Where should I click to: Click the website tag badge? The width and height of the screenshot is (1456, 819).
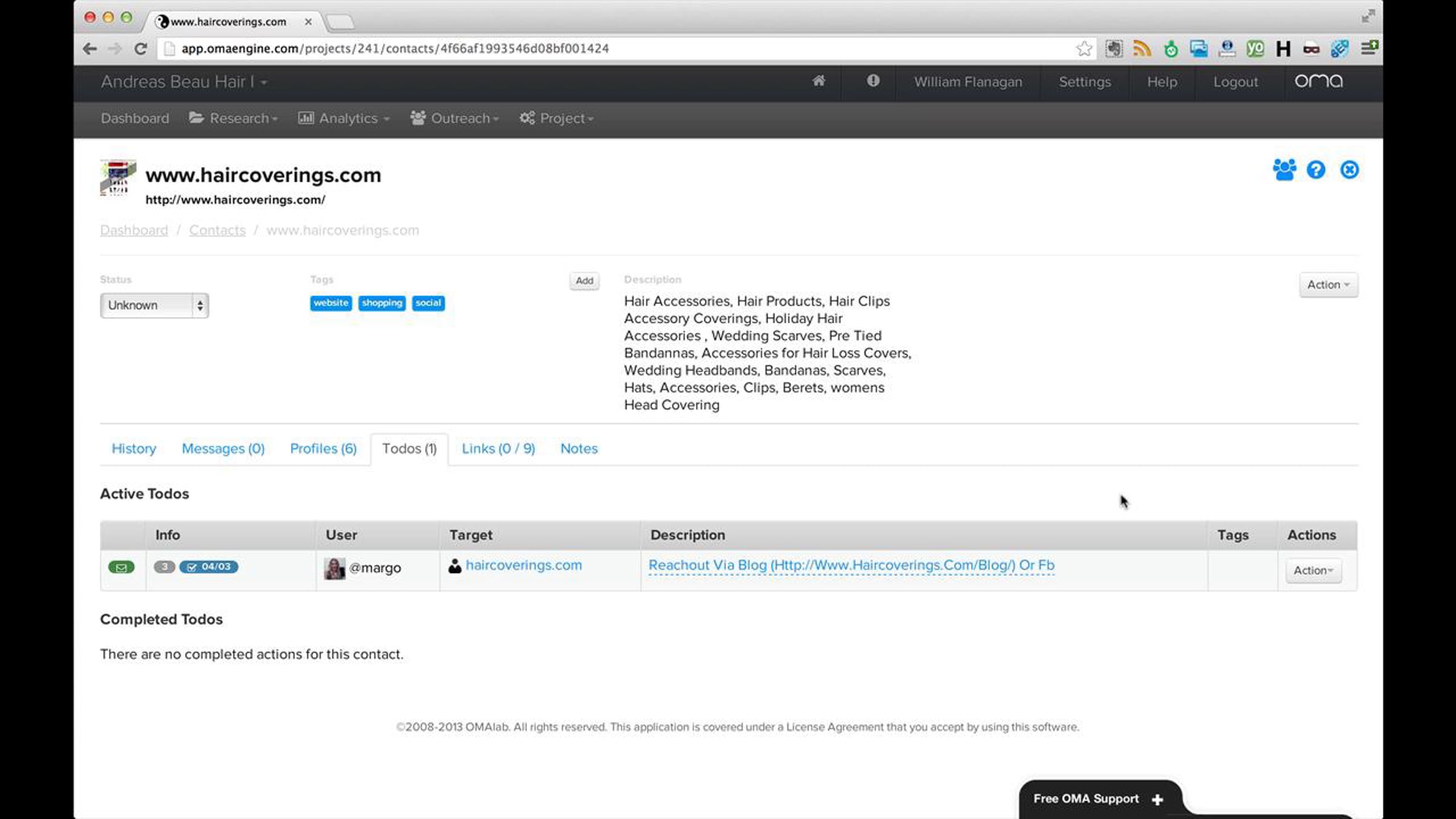coord(331,303)
